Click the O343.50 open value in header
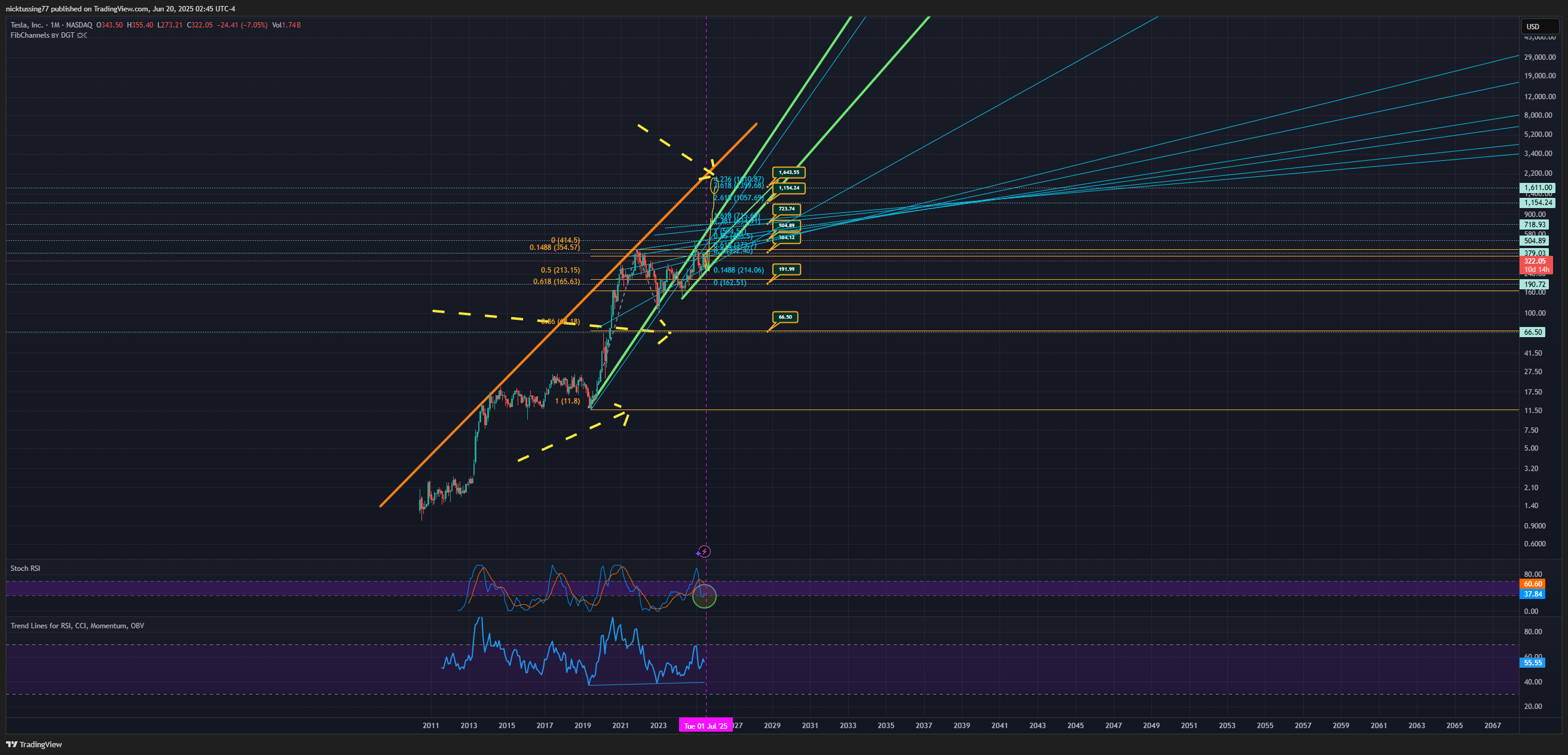 [109, 25]
